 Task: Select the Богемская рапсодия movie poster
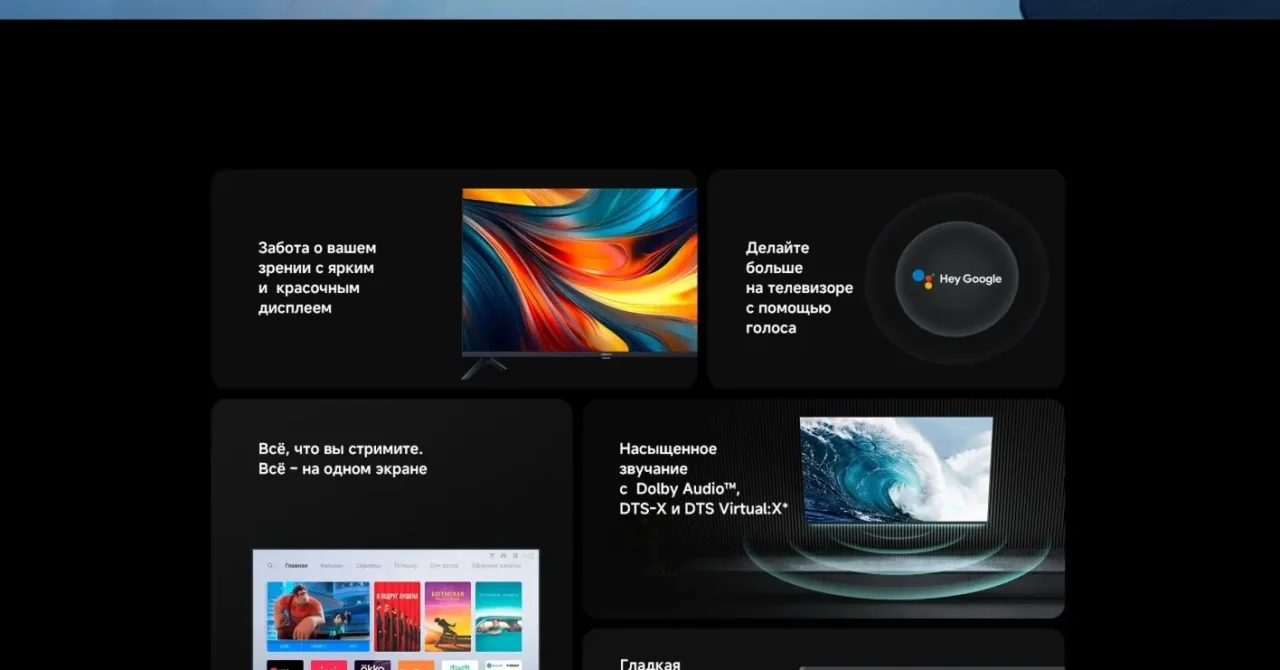[x=448, y=611]
